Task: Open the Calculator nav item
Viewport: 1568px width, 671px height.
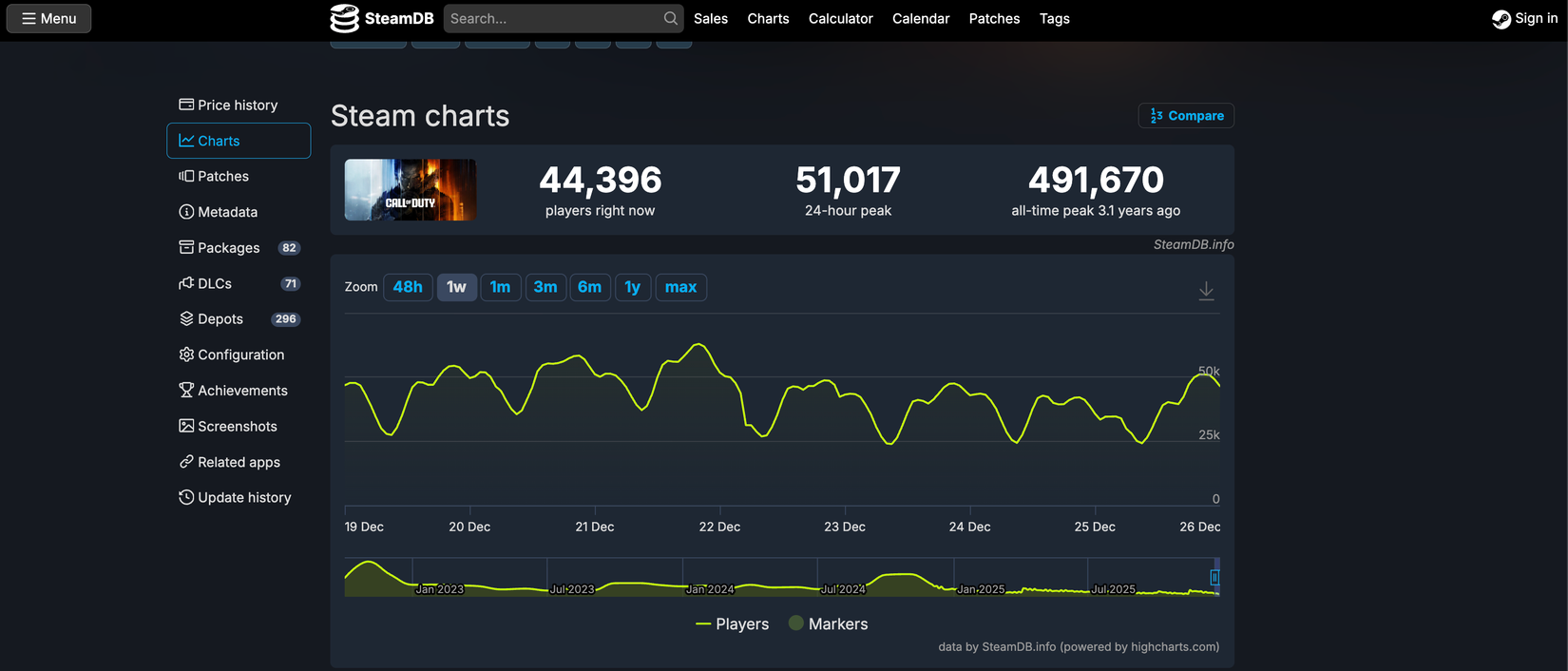Action: [840, 18]
